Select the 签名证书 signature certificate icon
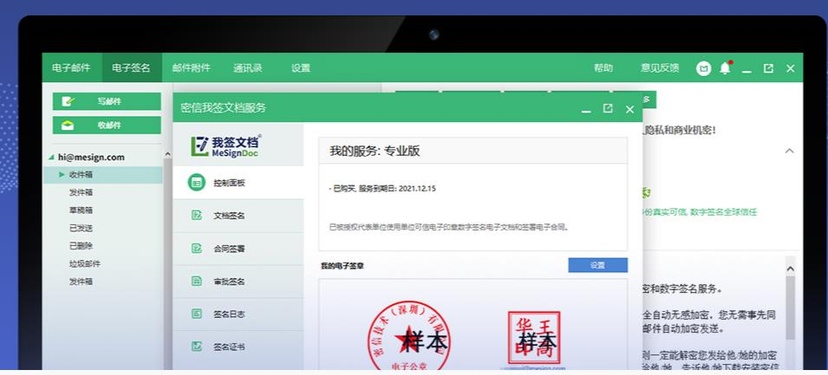Viewport: 828px width, 375px height. click(x=196, y=346)
